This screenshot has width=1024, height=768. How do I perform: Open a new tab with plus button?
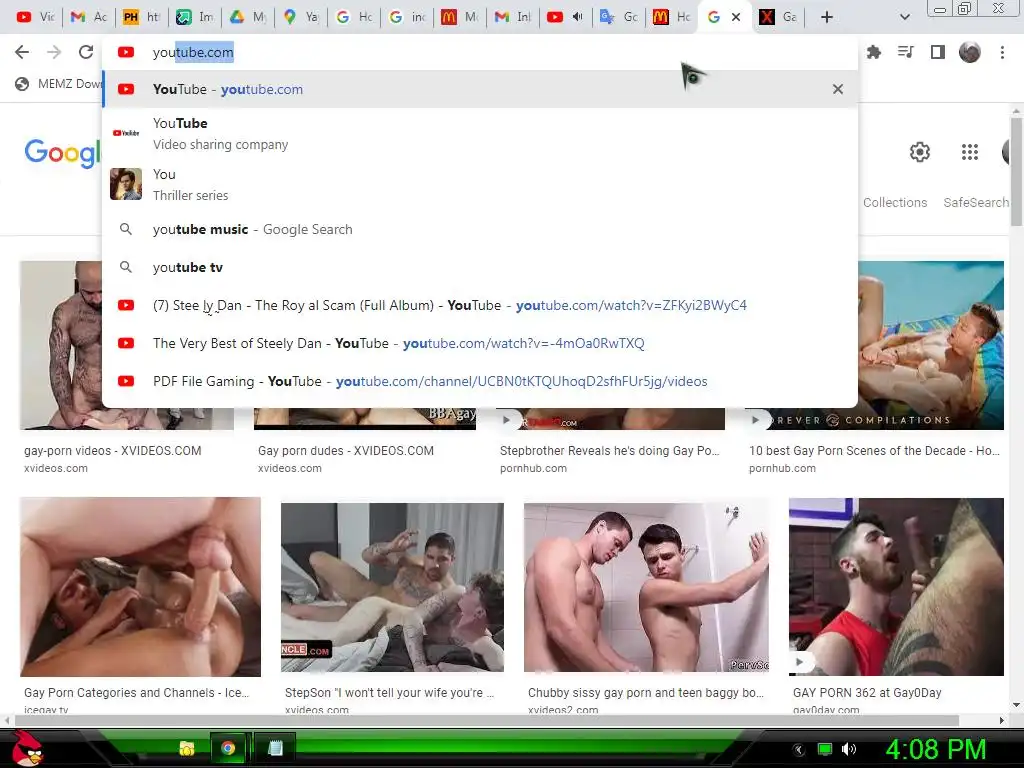point(827,17)
